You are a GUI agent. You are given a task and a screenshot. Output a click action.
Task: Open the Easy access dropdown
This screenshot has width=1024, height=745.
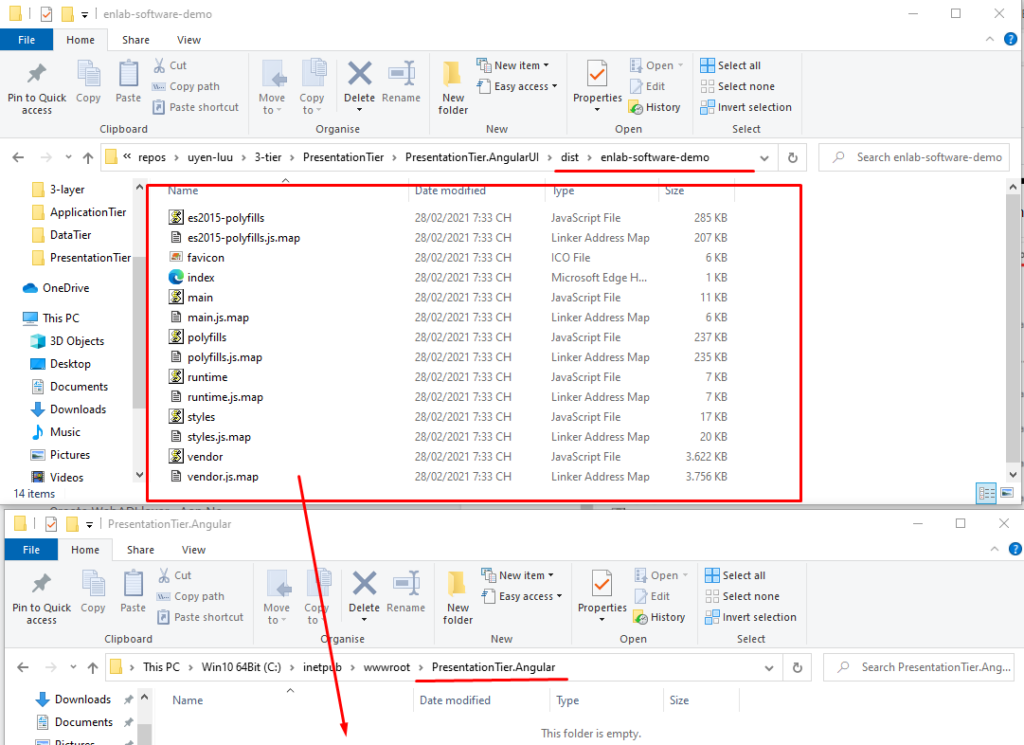tap(517, 86)
